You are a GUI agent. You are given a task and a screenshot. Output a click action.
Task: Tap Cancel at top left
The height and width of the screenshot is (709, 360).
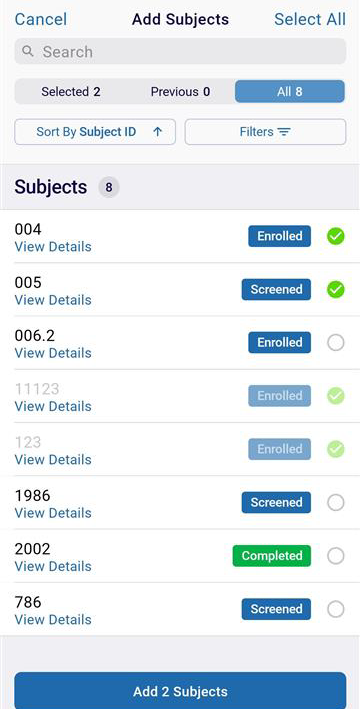point(41,19)
